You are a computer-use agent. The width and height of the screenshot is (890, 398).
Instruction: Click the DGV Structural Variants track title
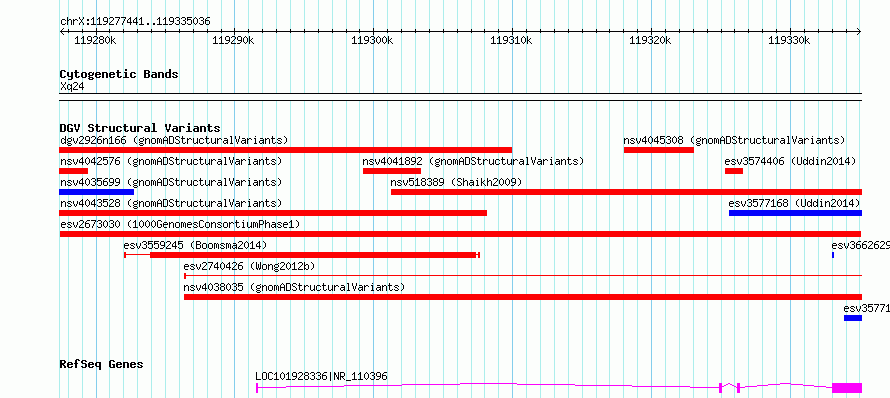[x=140, y=128]
